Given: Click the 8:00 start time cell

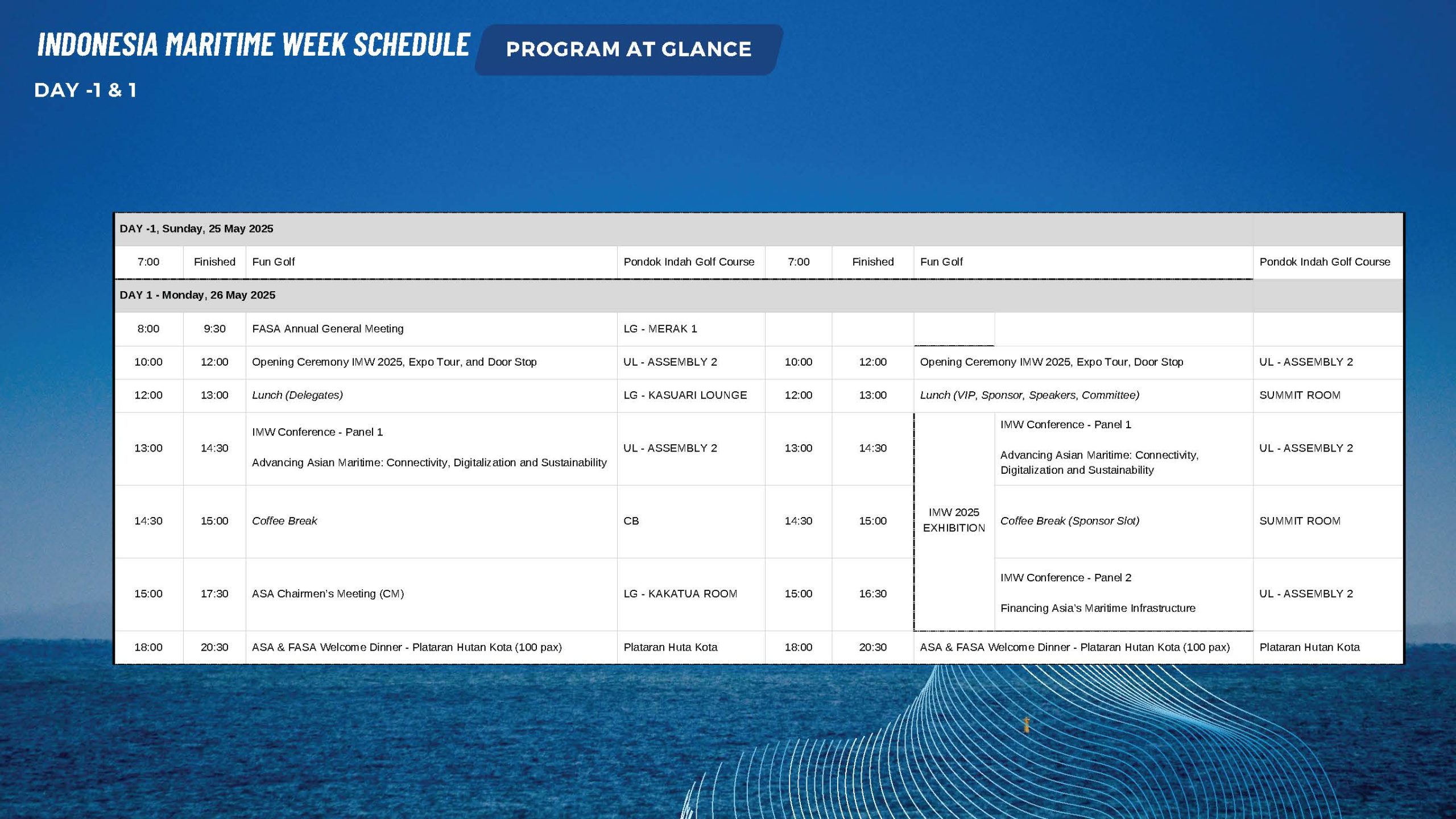Looking at the screenshot, I should pos(148,329).
